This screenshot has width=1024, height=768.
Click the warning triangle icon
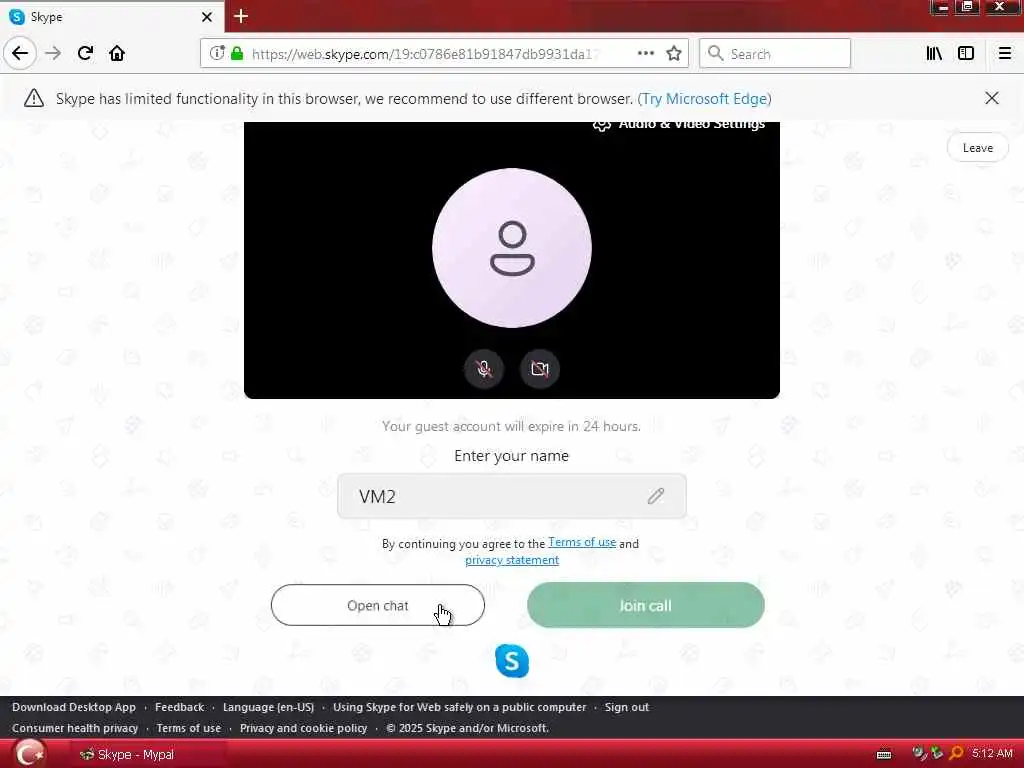34,99
